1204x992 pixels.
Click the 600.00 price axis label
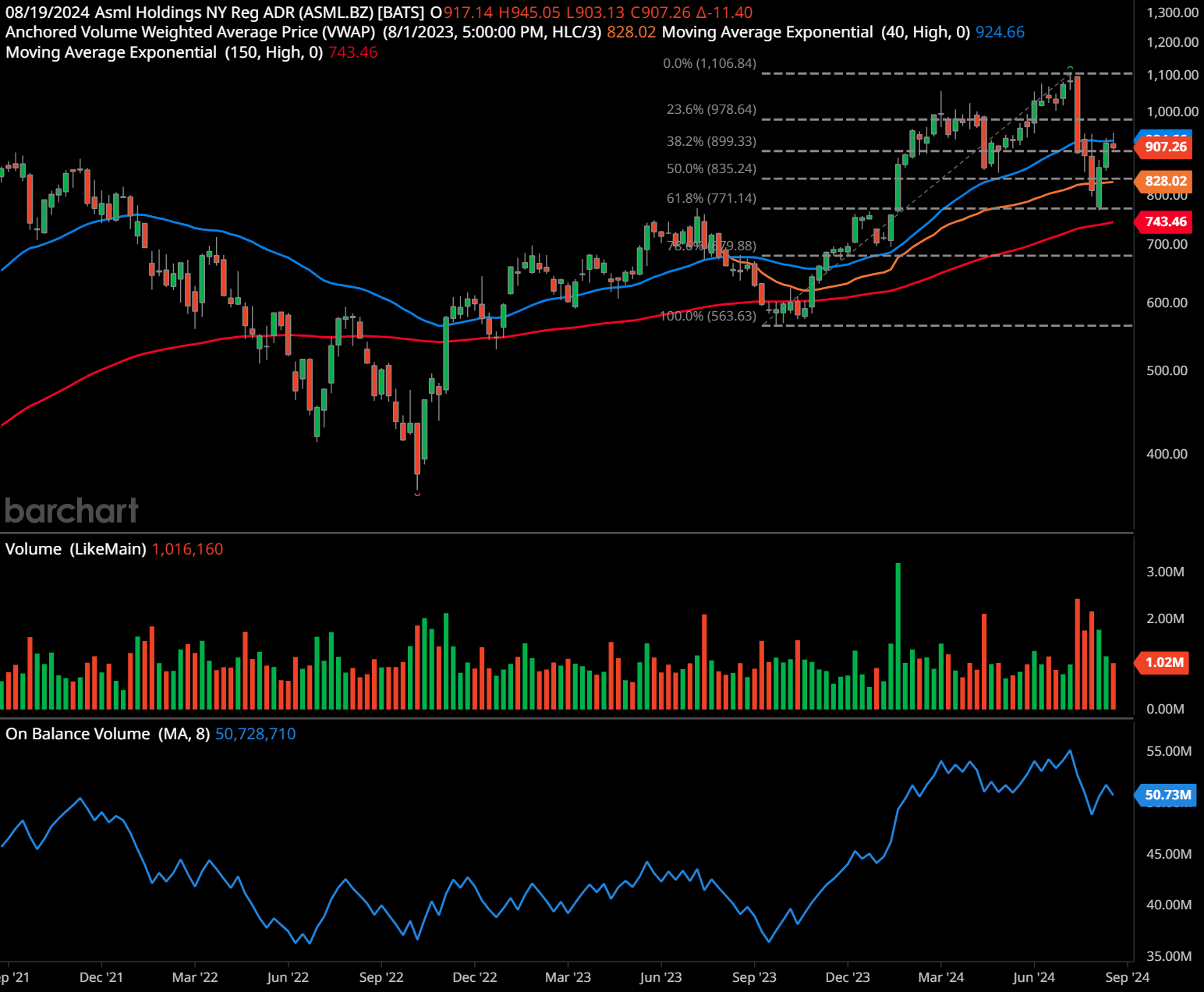tap(1167, 303)
